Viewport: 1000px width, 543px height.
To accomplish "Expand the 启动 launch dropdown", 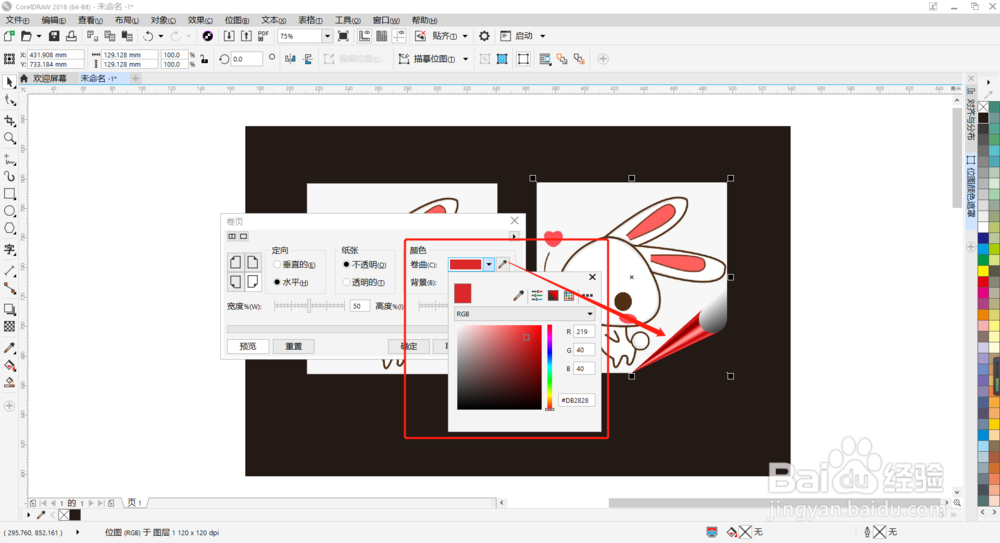I will pos(543,36).
